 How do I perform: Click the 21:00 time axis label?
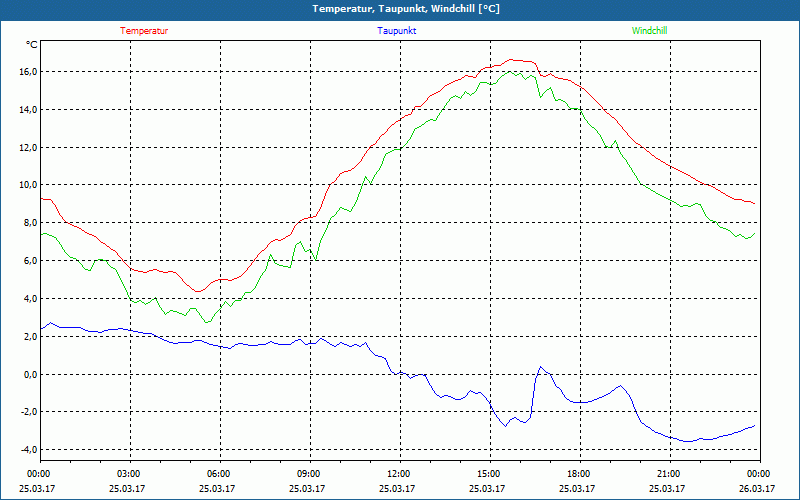[668, 474]
